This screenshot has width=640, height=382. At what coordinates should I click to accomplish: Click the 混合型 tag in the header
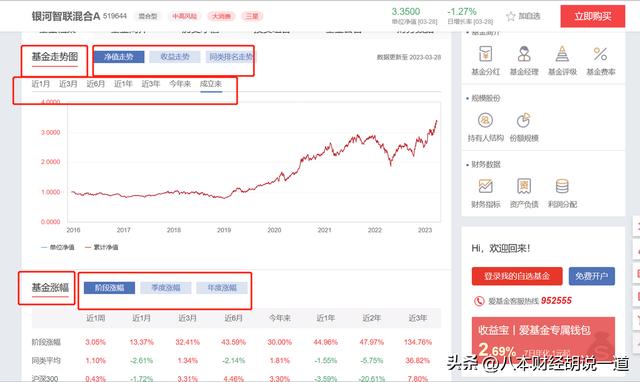(148, 16)
